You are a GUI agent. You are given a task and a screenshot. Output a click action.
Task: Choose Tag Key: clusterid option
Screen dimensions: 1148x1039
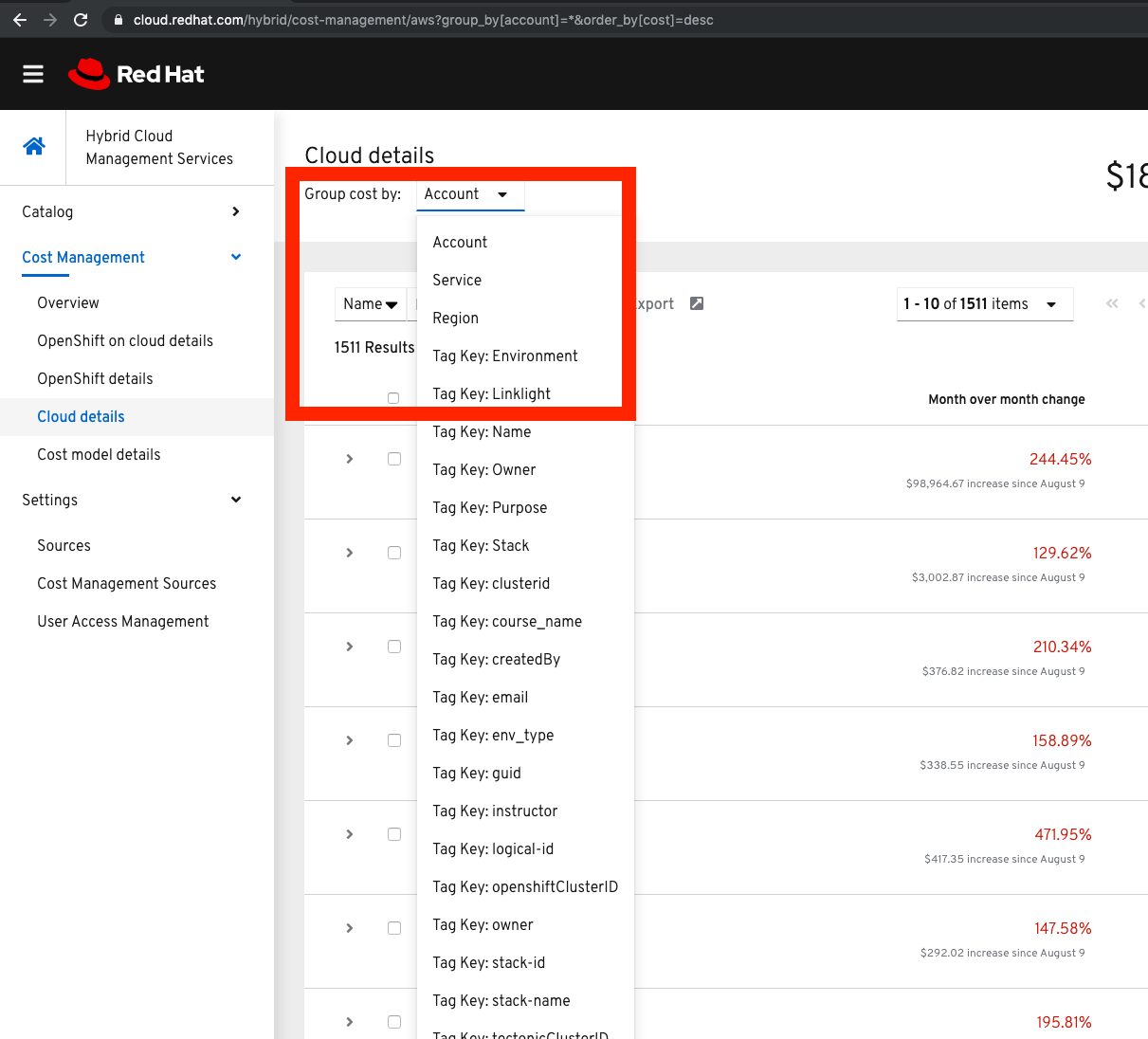(525, 584)
